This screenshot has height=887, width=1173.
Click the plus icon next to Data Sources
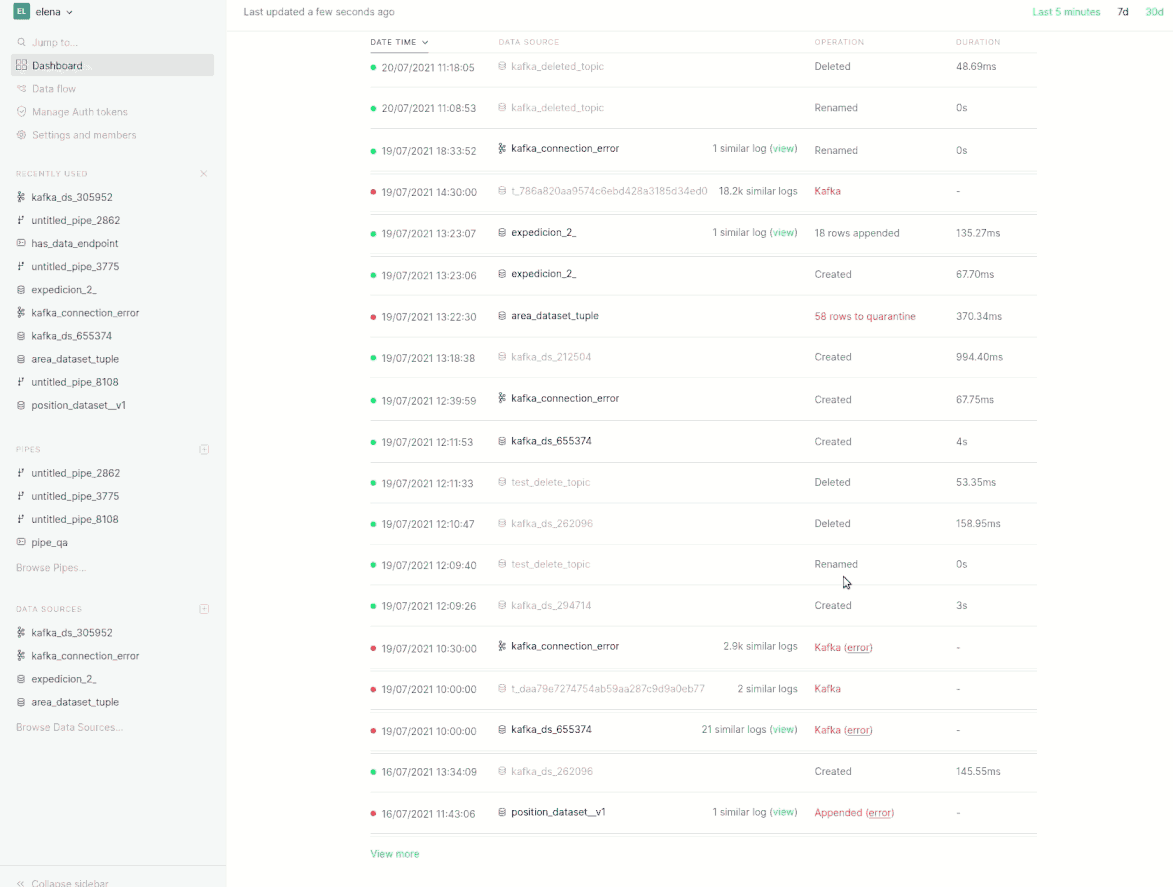point(204,609)
